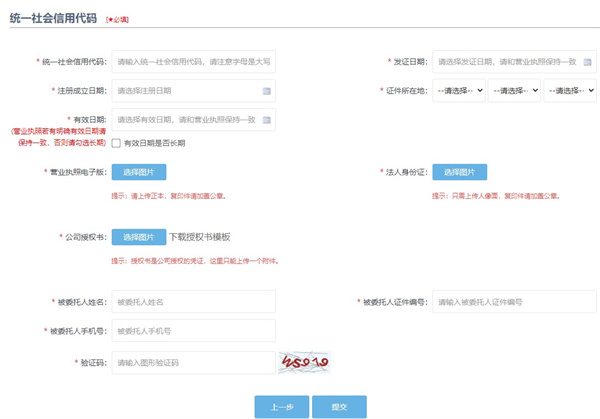Open calendar icon for 发证日期 field
600x419 pixels.
pos(587,62)
